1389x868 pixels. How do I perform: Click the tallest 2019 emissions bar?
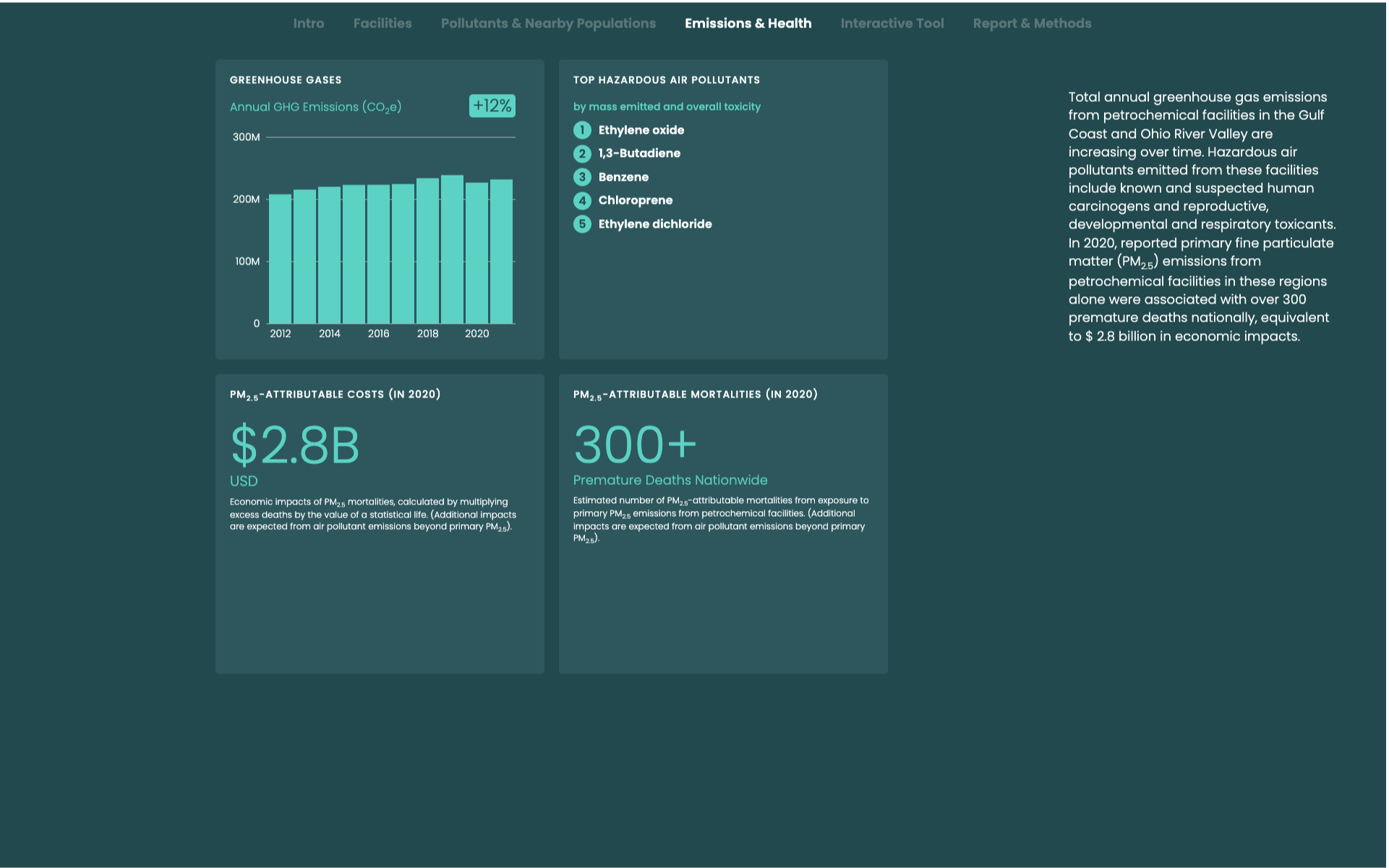452,249
